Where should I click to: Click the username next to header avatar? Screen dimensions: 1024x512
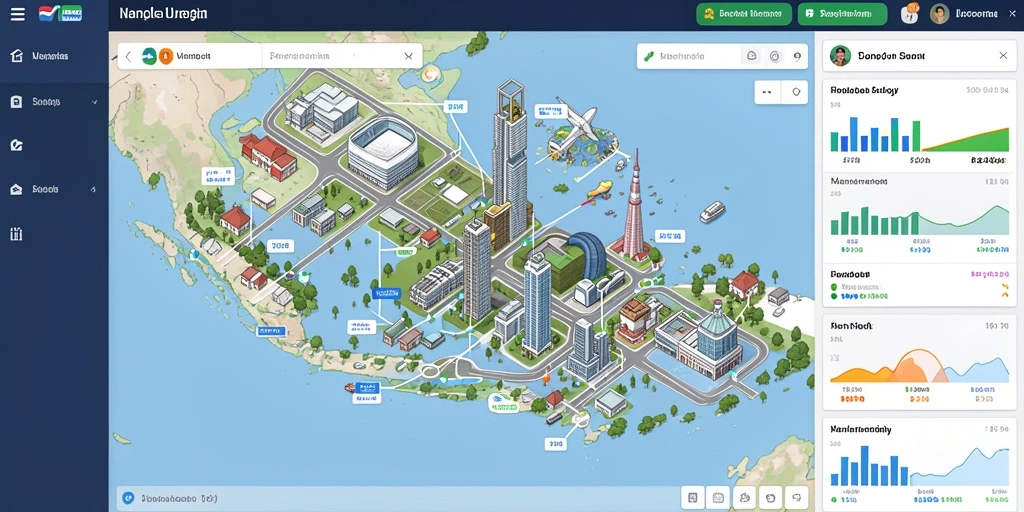click(x=976, y=14)
